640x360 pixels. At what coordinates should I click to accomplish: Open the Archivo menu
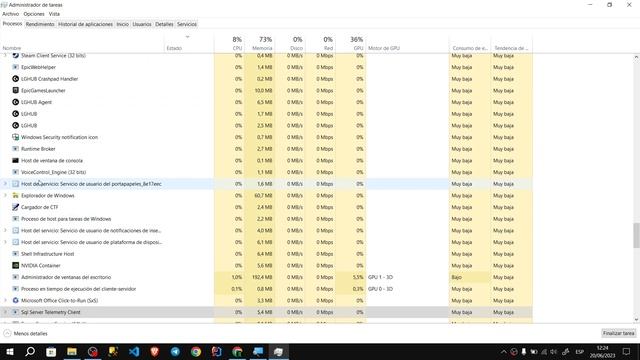(11, 14)
